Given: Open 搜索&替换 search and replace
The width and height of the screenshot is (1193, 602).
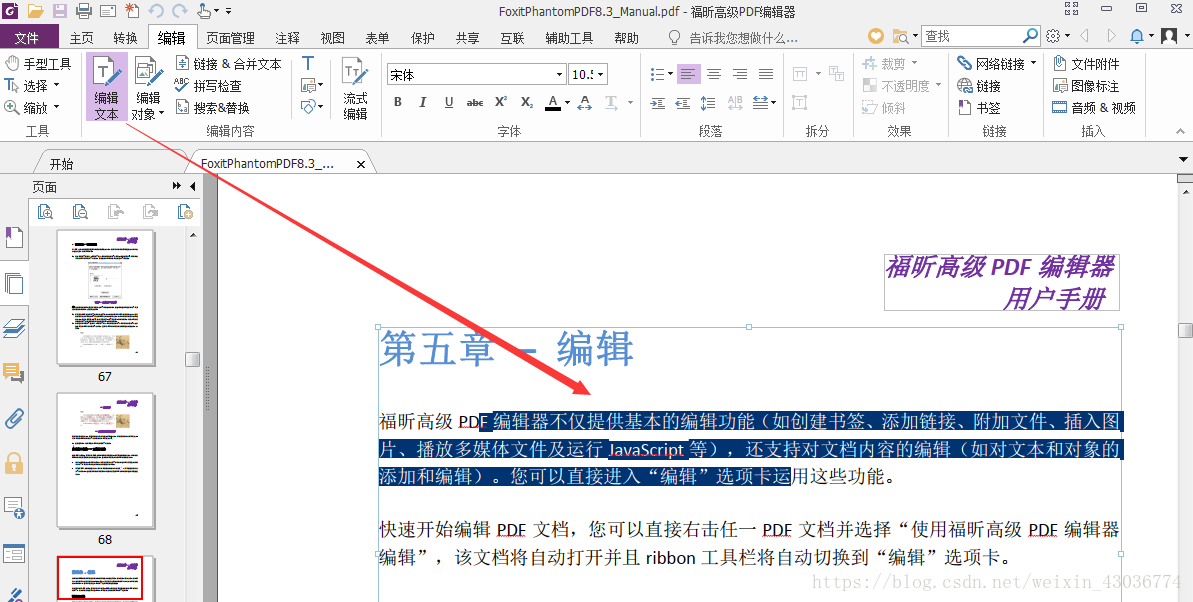Looking at the screenshot, I should click(212, 108).
